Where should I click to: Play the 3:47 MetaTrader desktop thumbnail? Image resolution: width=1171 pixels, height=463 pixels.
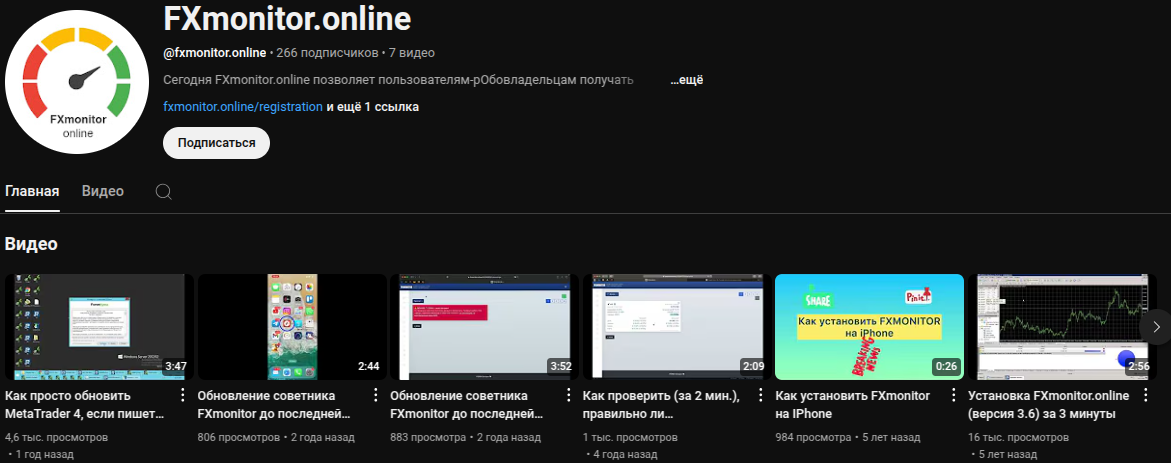pos(99,327)
